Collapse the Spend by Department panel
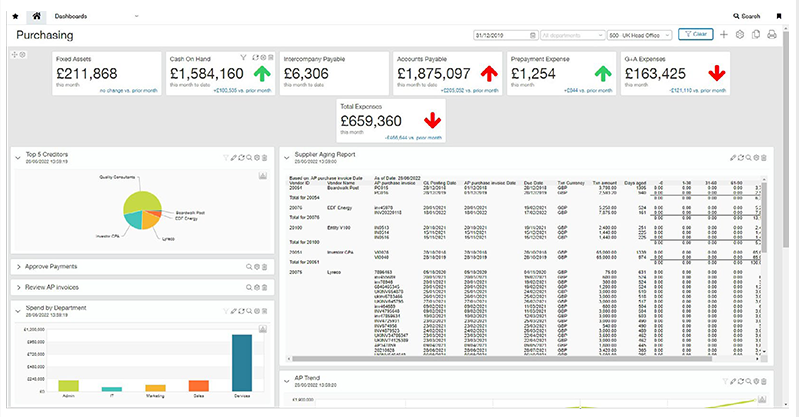Image resolution: width=799 pixels, height=417 pixels. point(18,311)
